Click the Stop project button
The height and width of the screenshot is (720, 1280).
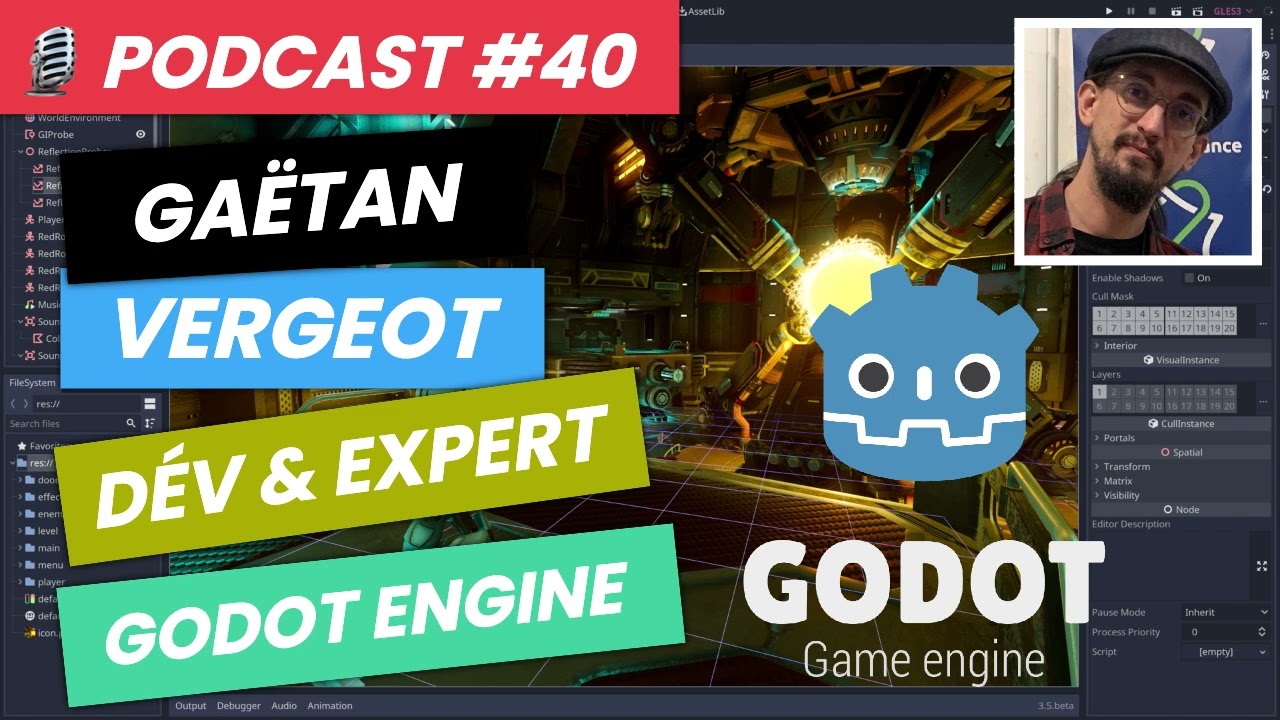(x=1152, y=11)
